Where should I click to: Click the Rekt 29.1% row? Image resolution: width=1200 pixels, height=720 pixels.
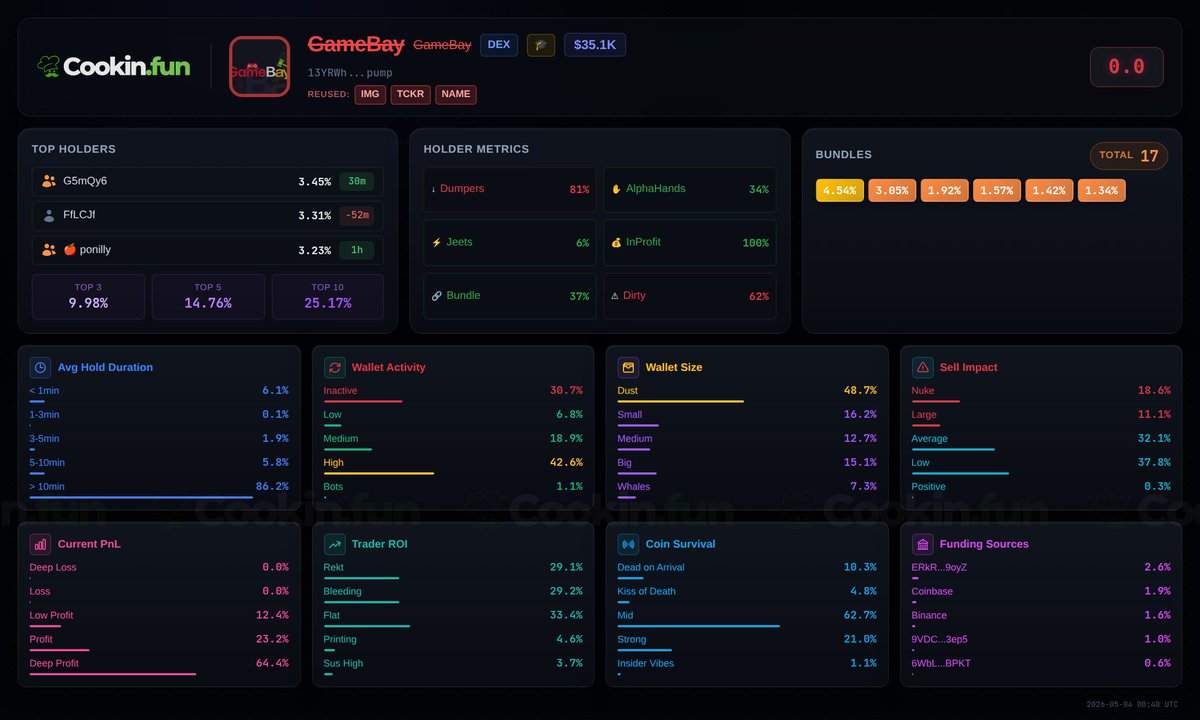tap(453, 569)
